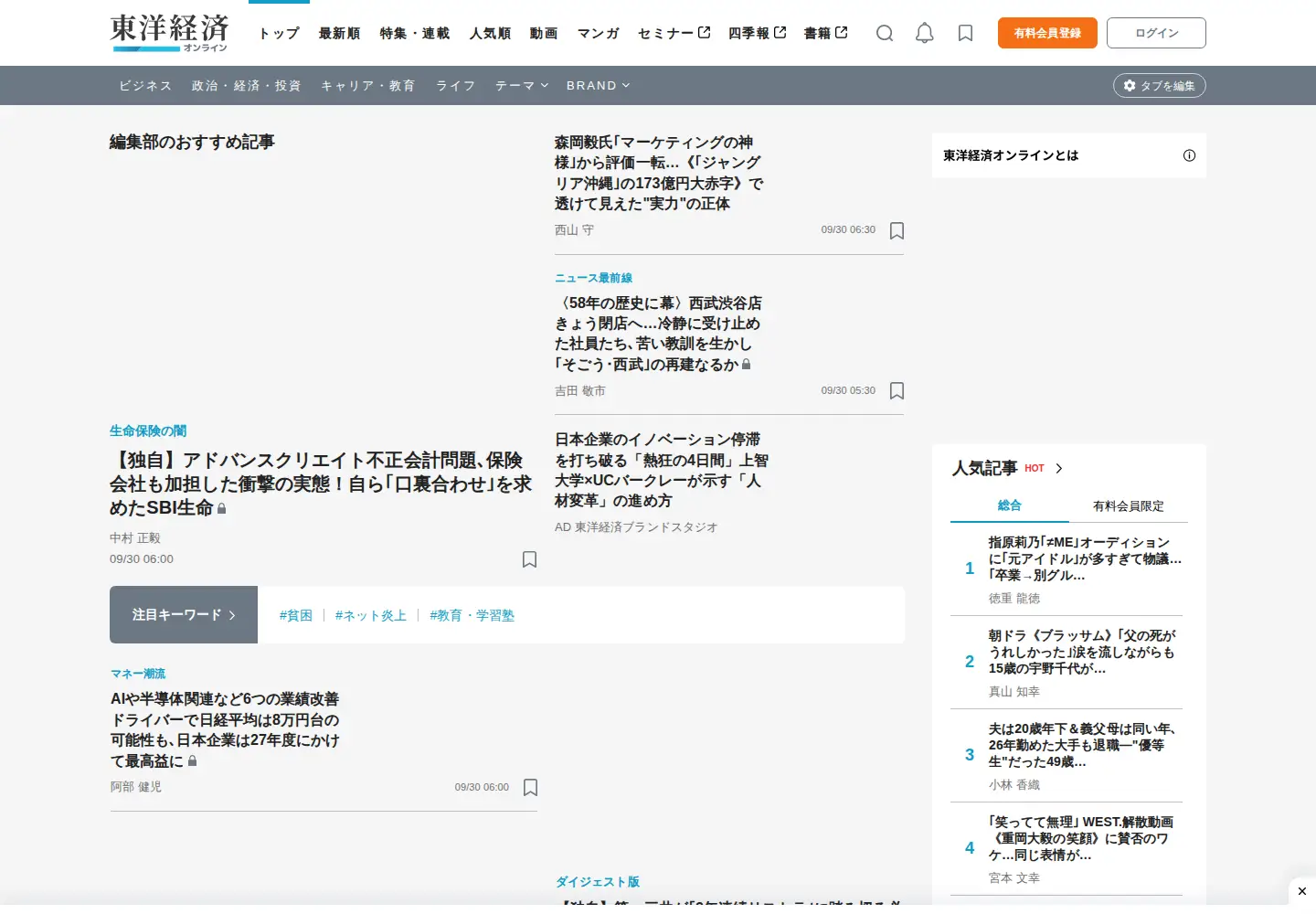Image resolution: width=1316 pixels, height=914 pixels.
Task: Open the notifications bell icon
Action: pyautogui.click(x=925, y=33)
